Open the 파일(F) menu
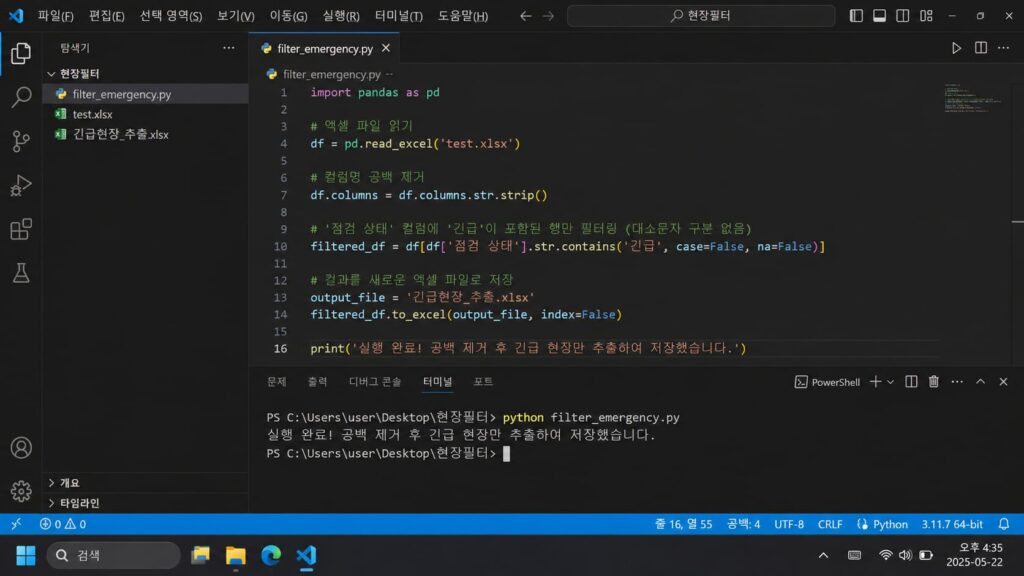 coord(56,16)
